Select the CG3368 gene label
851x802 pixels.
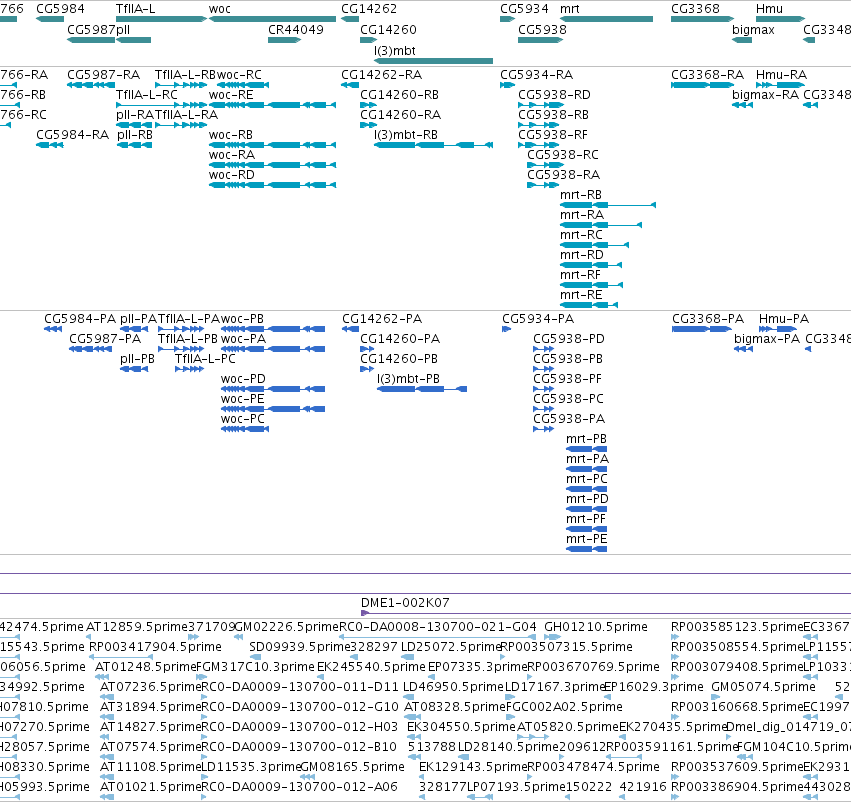[x=695, y=9]
